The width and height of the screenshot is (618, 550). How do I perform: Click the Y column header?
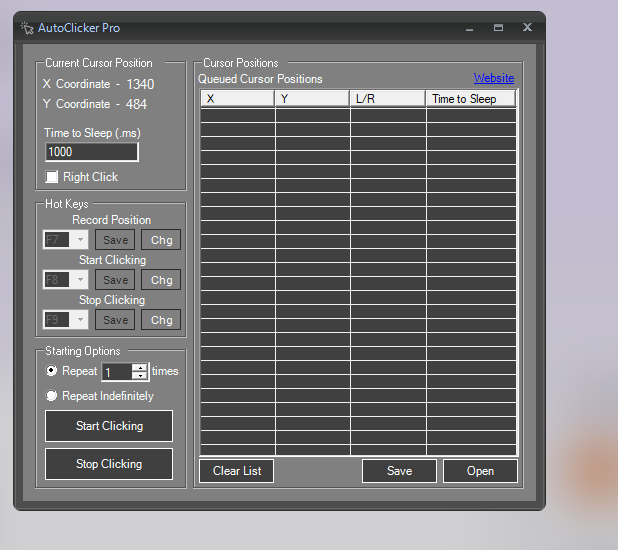click(x=313, y=99)
